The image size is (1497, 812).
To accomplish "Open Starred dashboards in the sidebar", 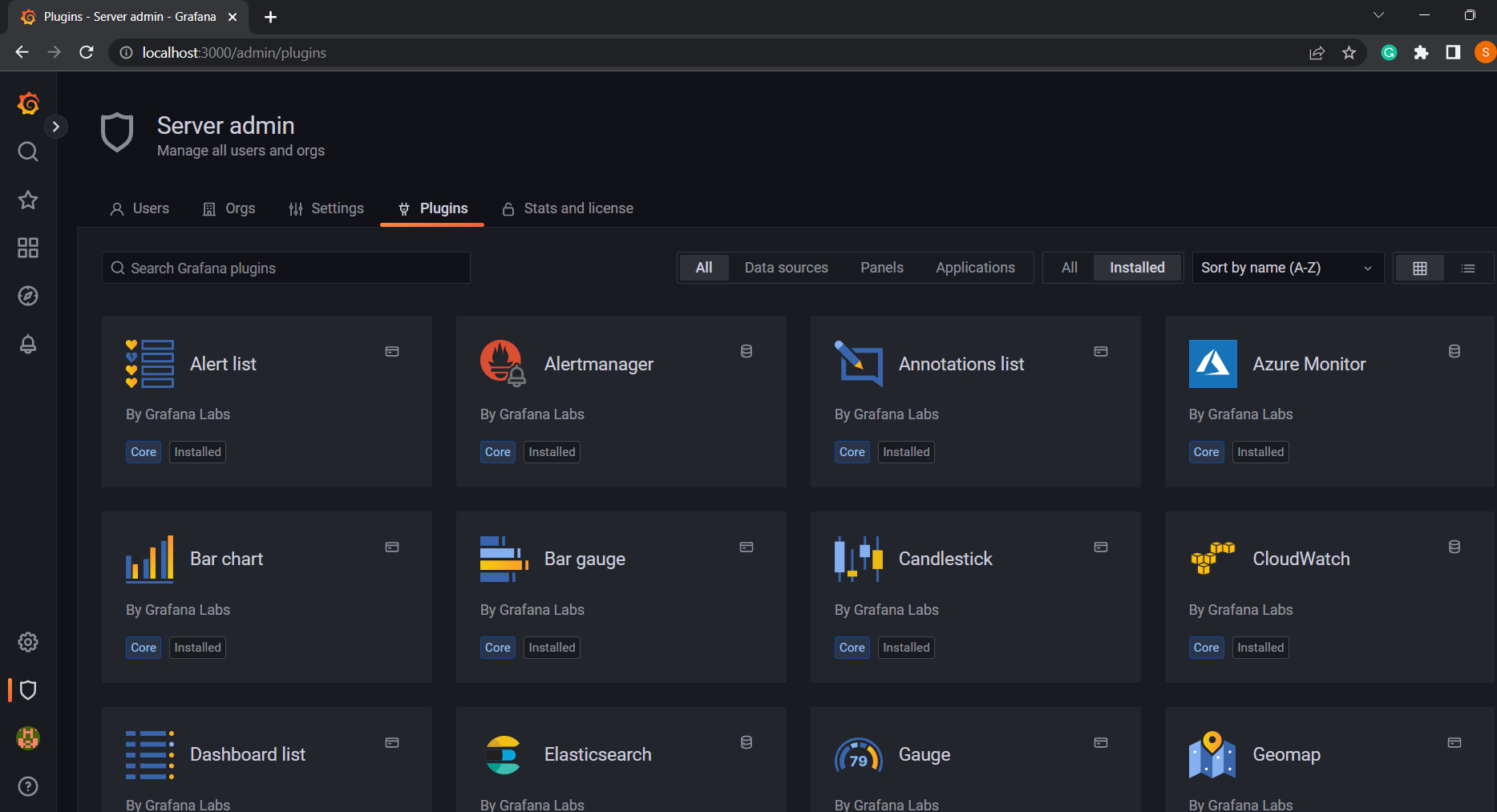I will (x=28, y=200).
